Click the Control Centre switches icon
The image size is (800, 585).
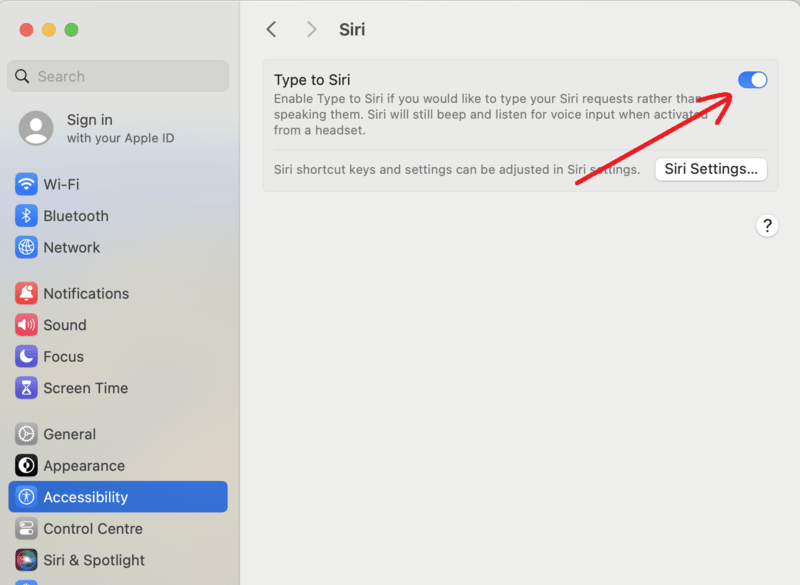tap(26, 529)
